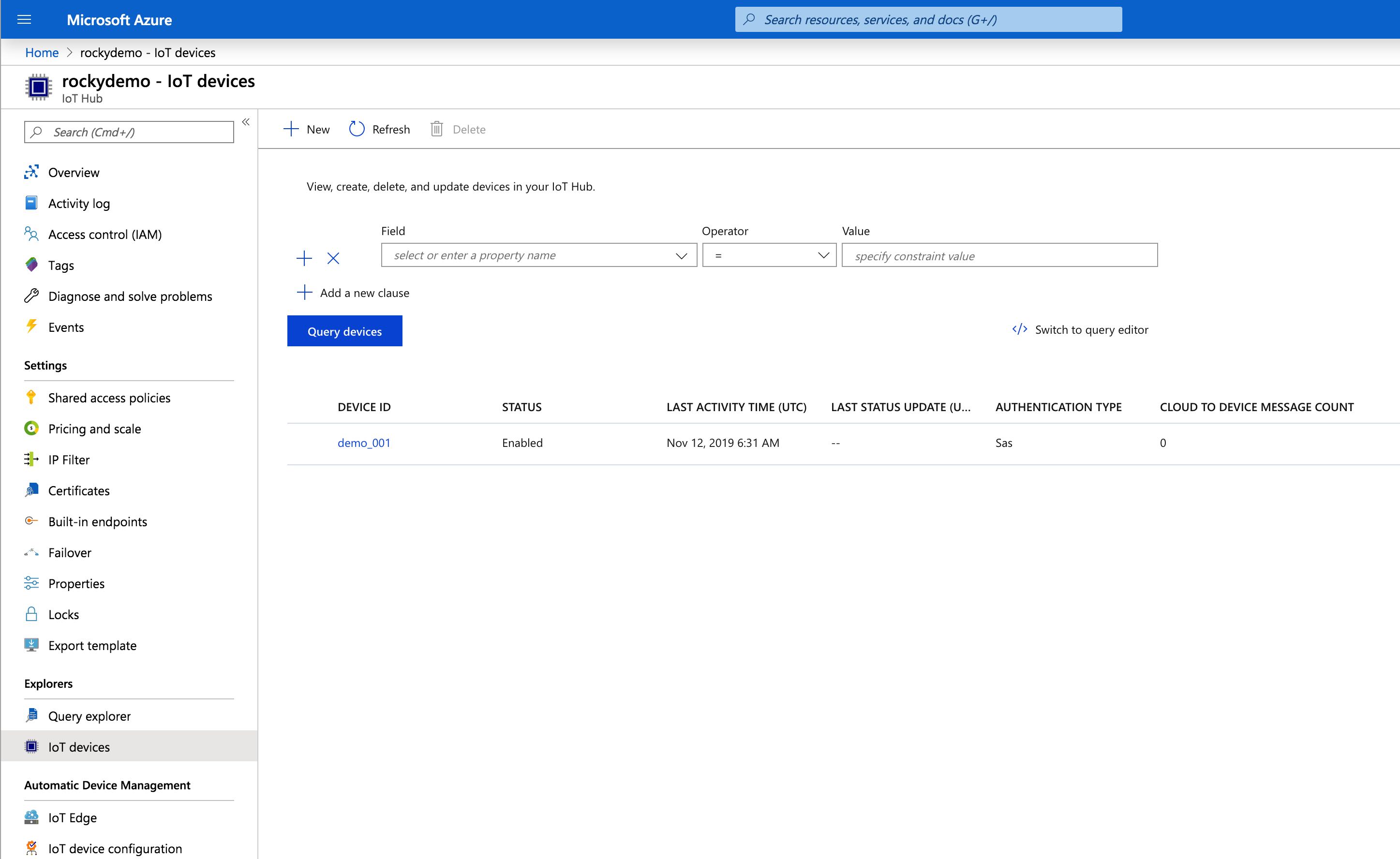Click Query devices button
The height and width of the screenshot is (859, 1400).
[x=344, y=331]
